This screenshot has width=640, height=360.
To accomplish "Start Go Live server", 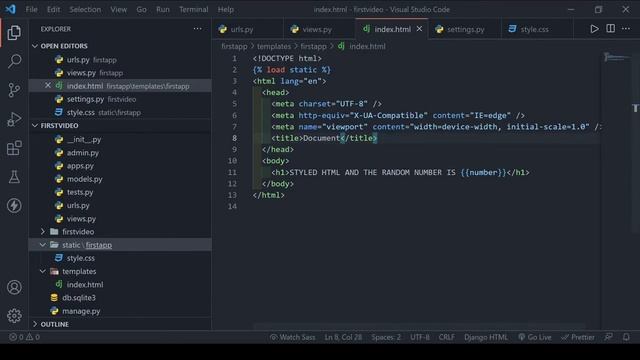I will pyautogui.click(x=535, y=337).
